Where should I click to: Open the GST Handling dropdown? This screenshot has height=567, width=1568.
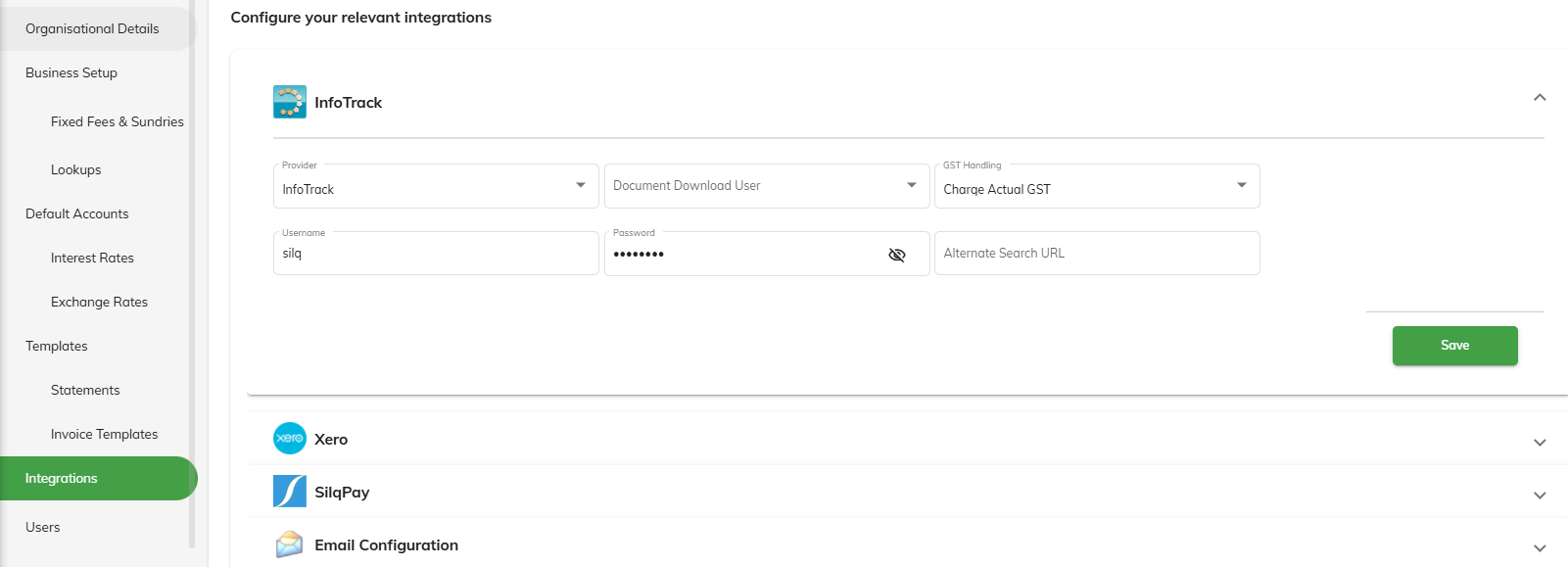coord(1097,186)
